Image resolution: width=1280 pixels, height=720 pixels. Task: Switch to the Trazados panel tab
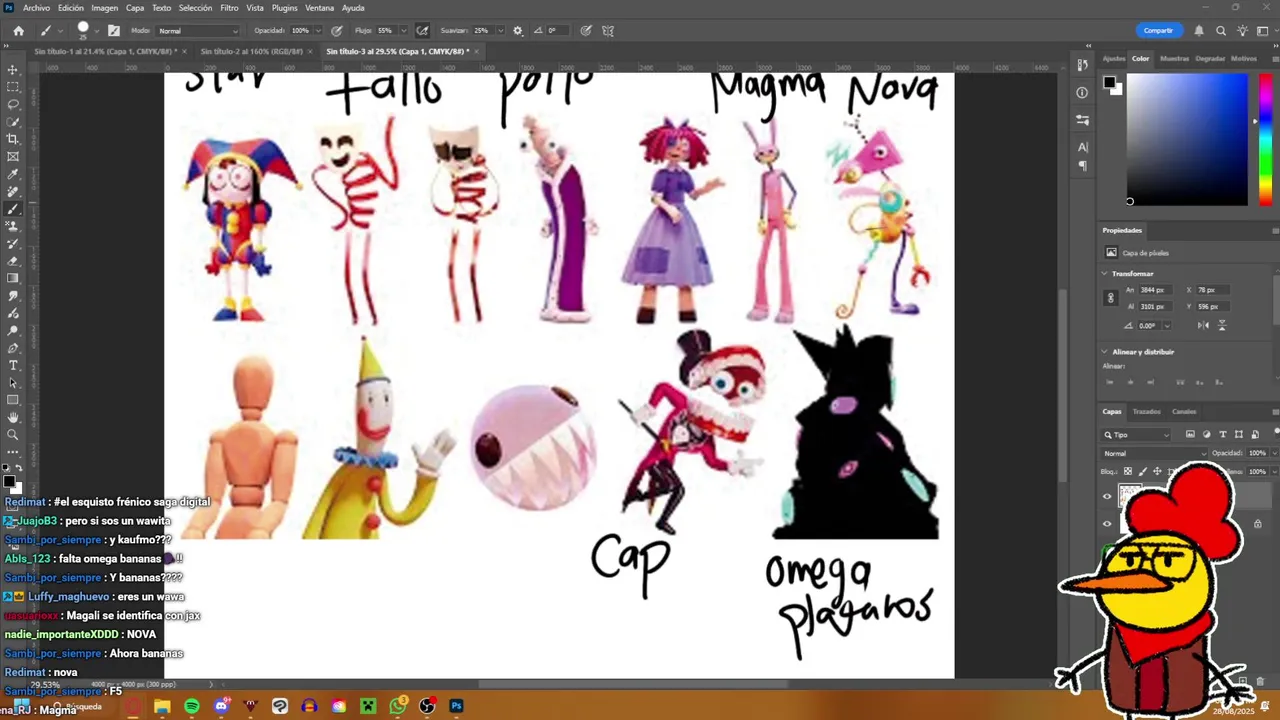click(1146, 411)
